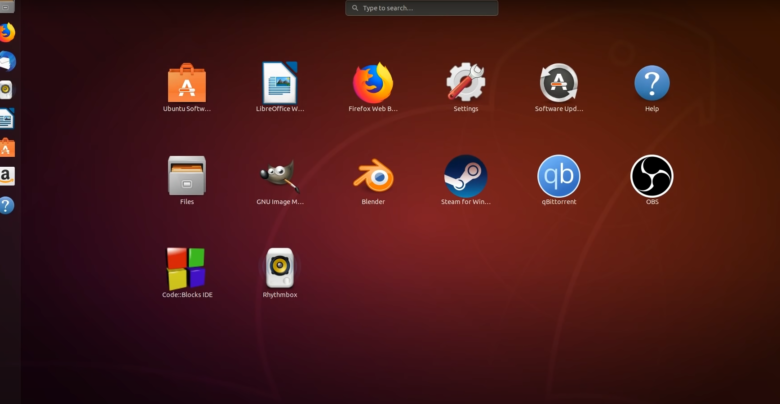Launch LibreOffice Writer from the app grid

click(280, 83)
